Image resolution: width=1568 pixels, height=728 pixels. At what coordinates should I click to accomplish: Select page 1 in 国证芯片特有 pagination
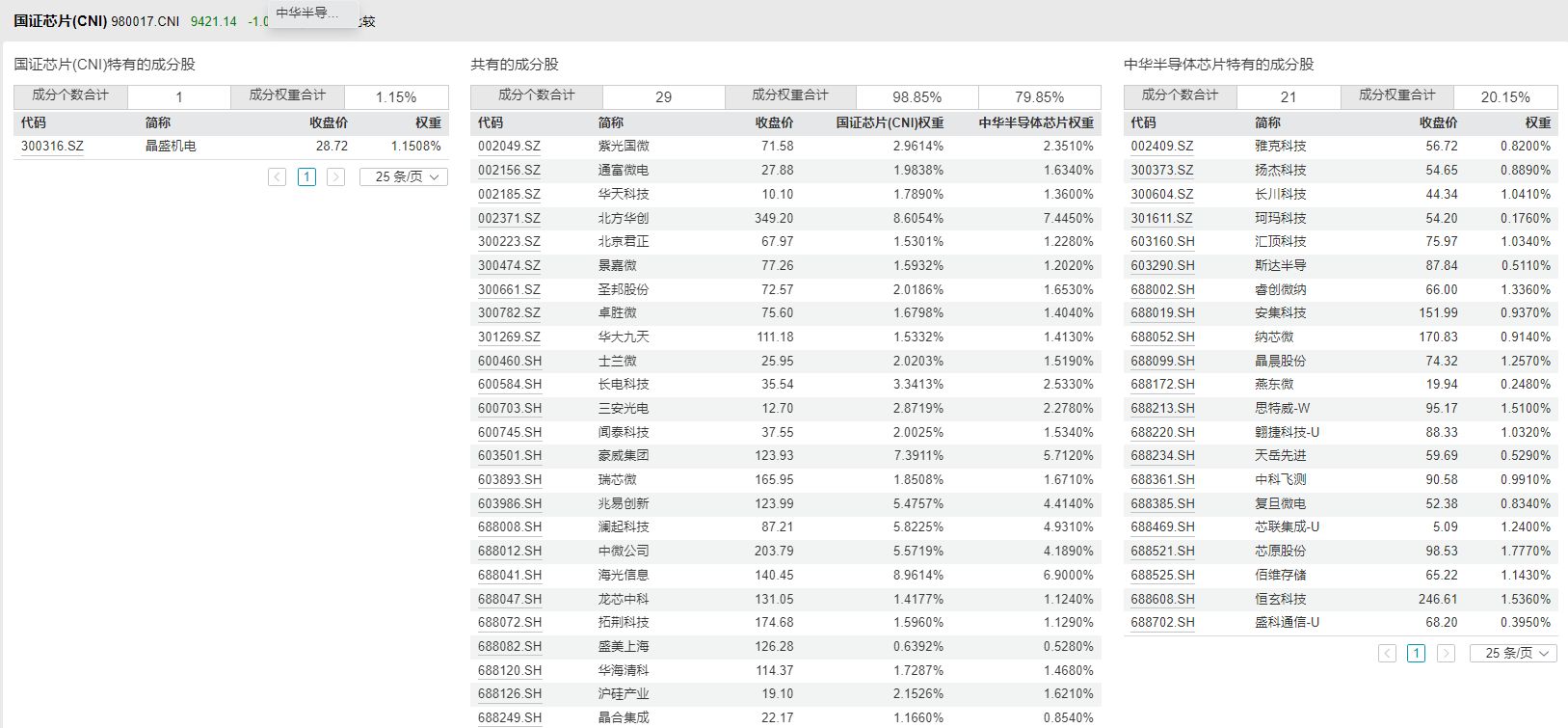tap(306, 177)
